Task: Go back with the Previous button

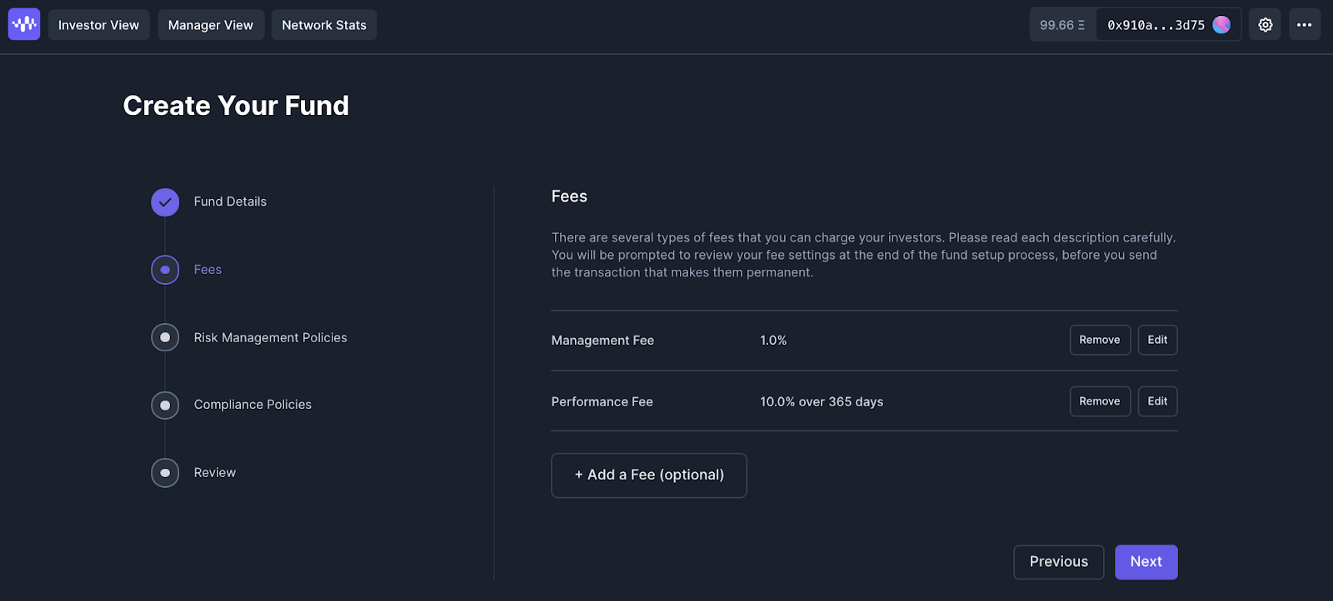Action: coord(1058,562)
